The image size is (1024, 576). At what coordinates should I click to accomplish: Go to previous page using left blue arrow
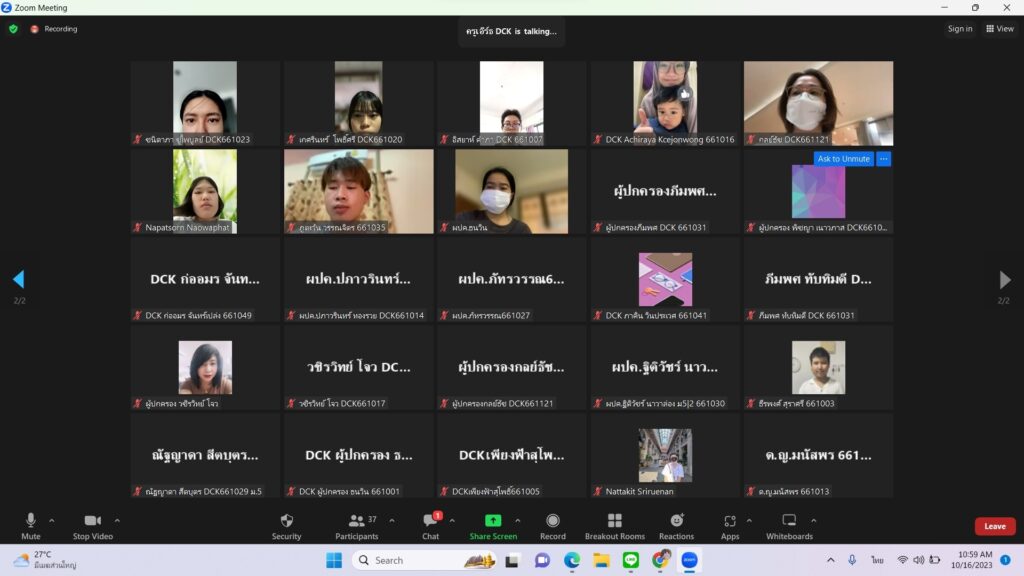[18, 279]
